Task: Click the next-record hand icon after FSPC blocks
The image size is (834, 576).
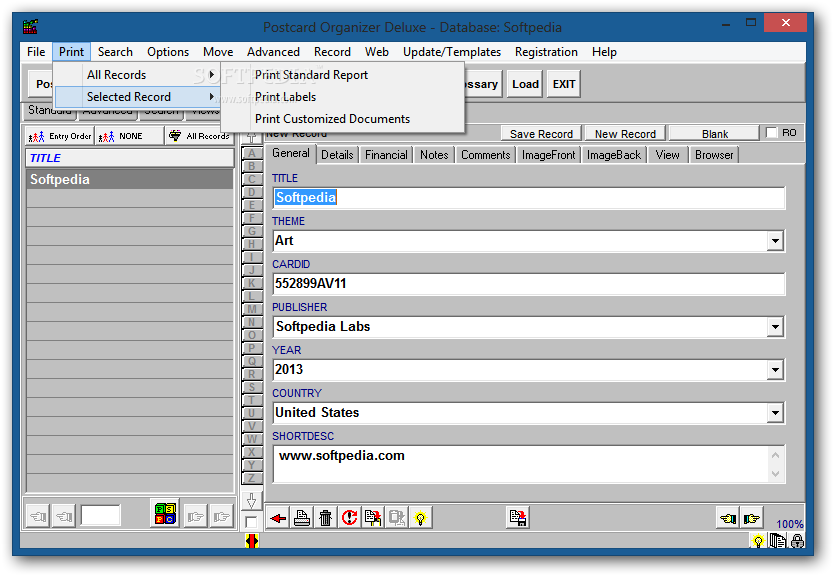Action: click(x=195, y=516)
